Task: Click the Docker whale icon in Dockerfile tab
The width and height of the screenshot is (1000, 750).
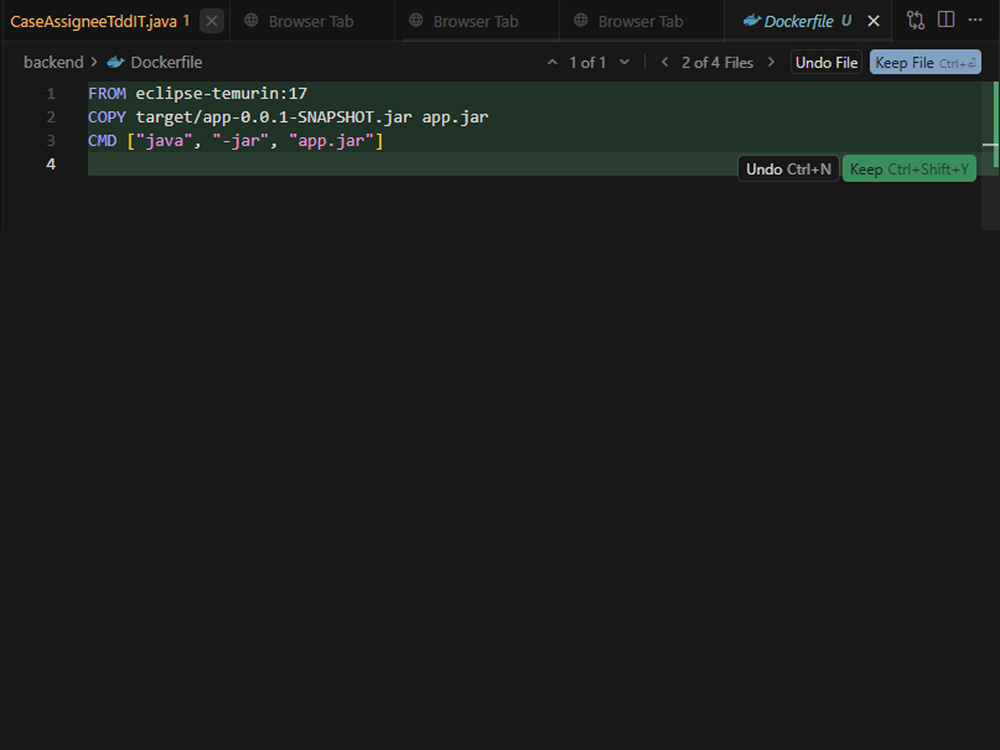Action: coord(752,20)
